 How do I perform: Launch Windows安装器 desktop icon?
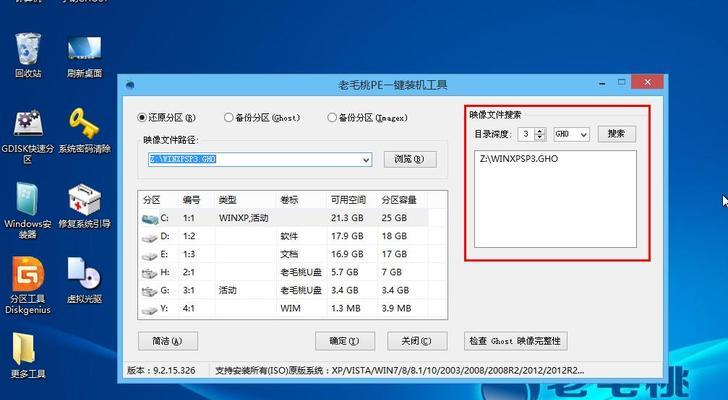click(x=28, y=210)
